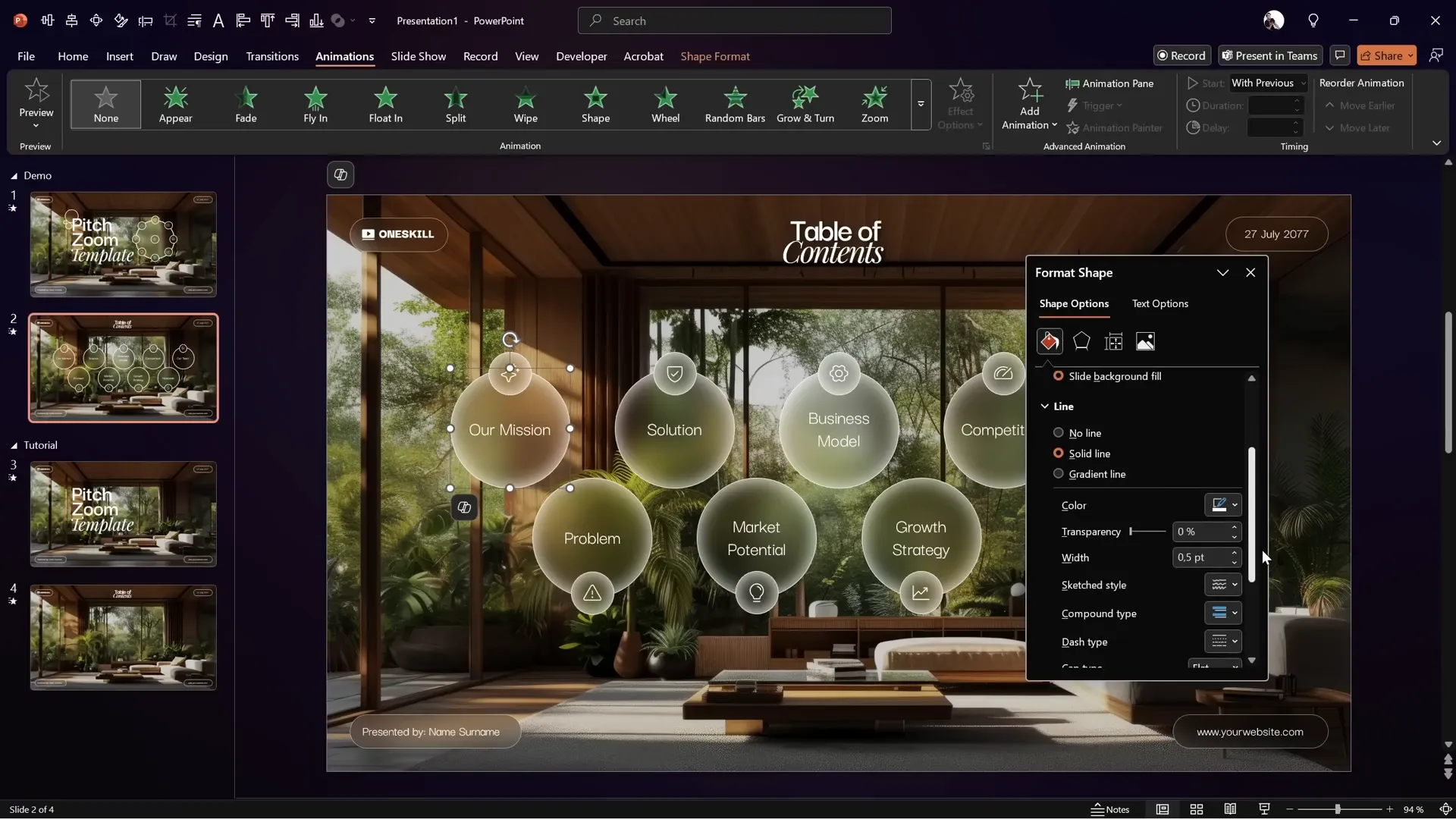Select the Fill & Line icon
The width and height of the screenshot is (1456, 819).
tap(1050, 342)
